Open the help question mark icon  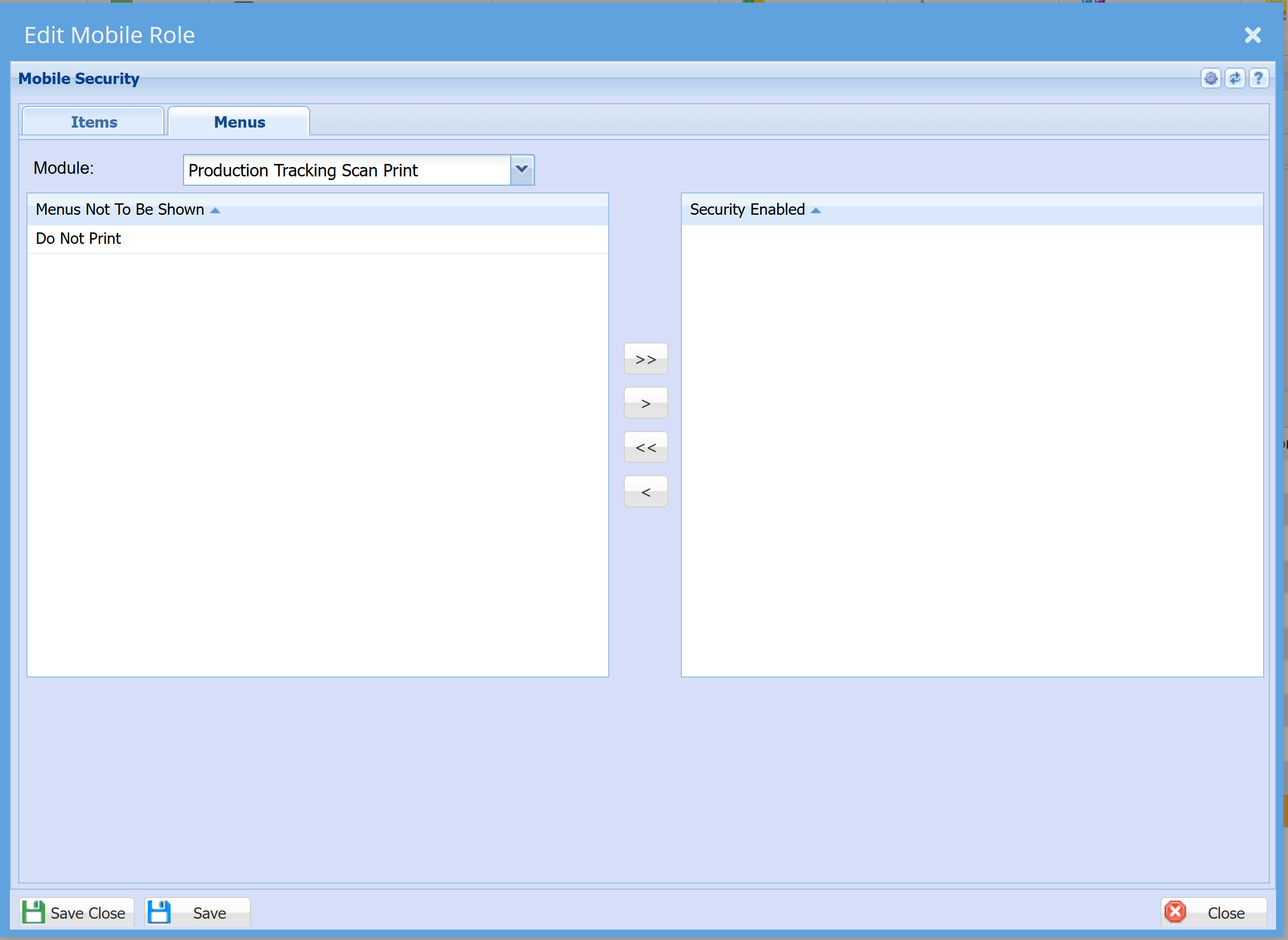(x=1258, y=78)
